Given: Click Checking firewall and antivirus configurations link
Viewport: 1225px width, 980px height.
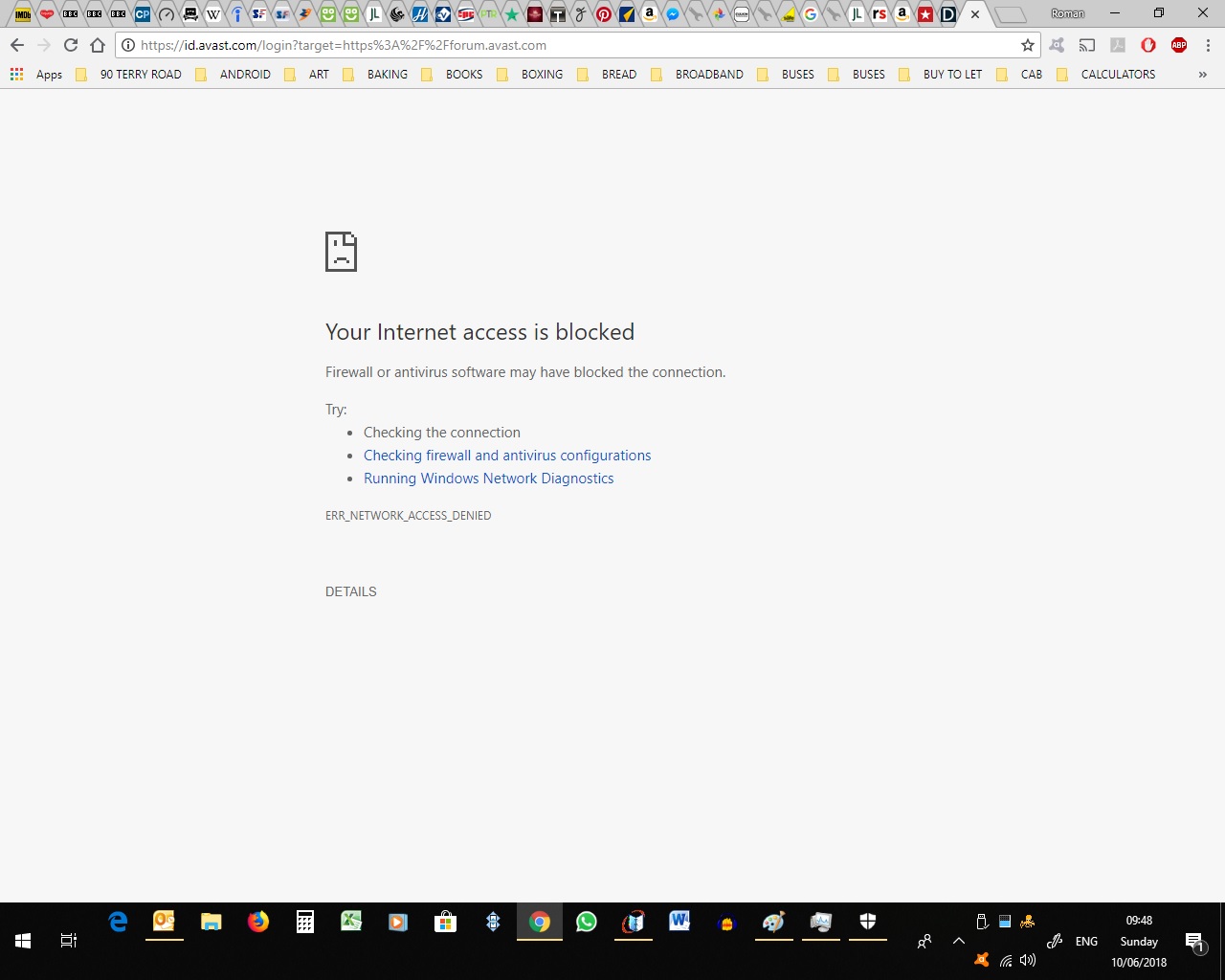Looking at the screenshot, I should coord(507,456).
